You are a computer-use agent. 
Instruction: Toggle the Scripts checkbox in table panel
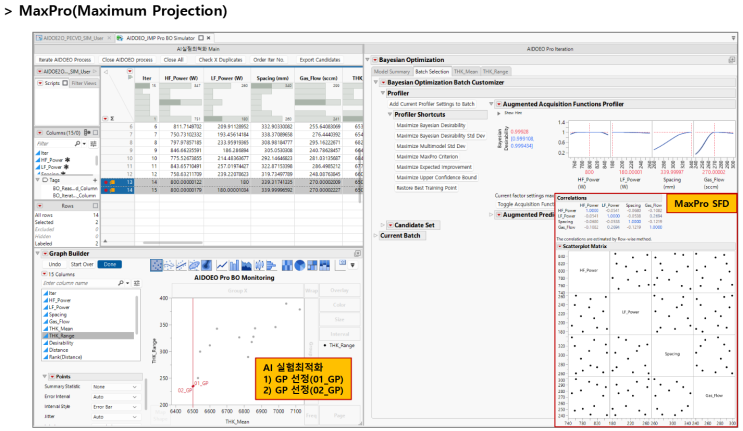65,83
